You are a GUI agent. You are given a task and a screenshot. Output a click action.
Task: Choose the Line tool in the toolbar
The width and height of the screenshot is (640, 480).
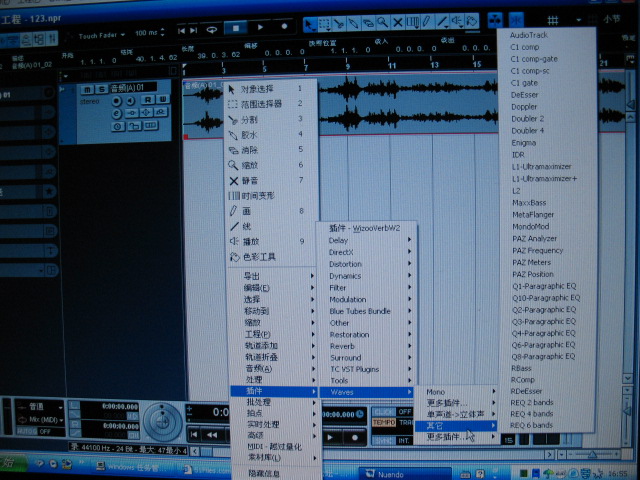click(442, 21)
